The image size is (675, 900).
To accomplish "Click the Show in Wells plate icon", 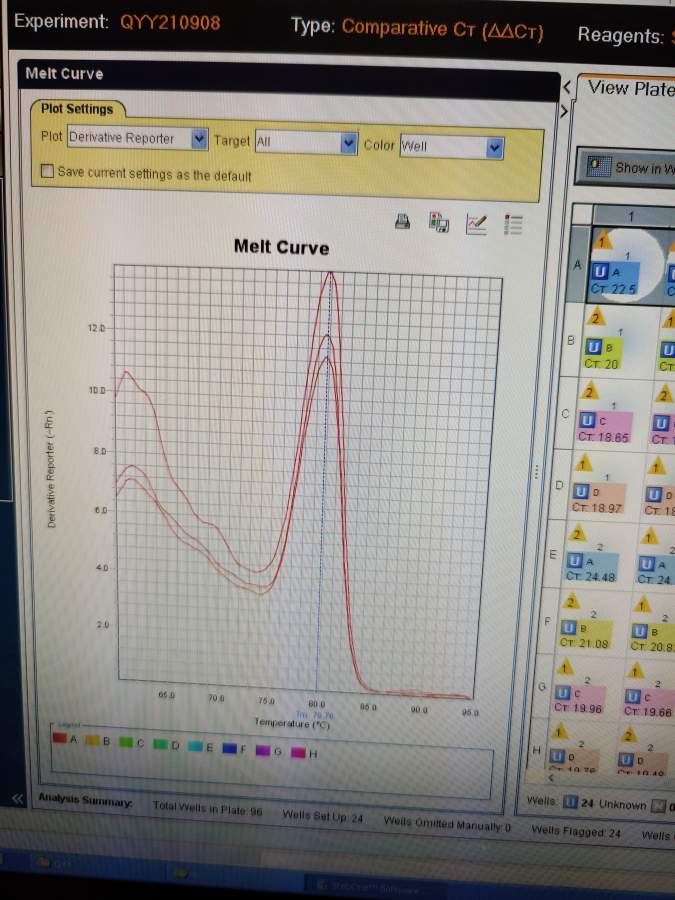I will pos(598,167).
